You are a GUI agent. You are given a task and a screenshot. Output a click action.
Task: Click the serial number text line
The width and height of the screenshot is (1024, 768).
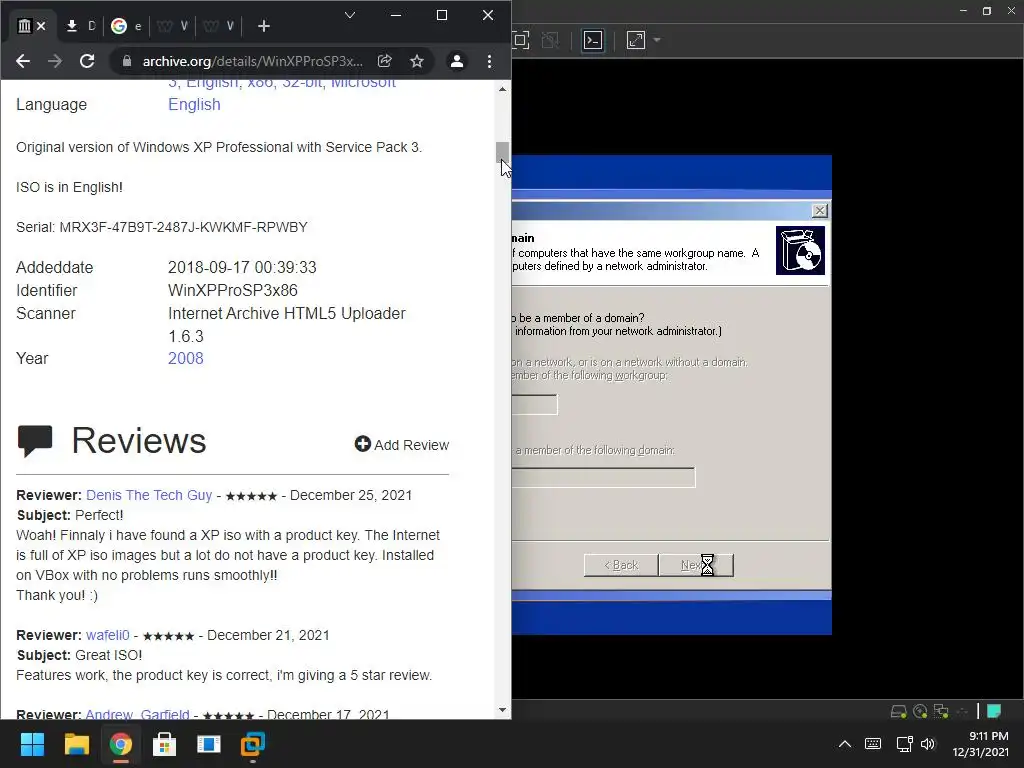pos(162,227)
